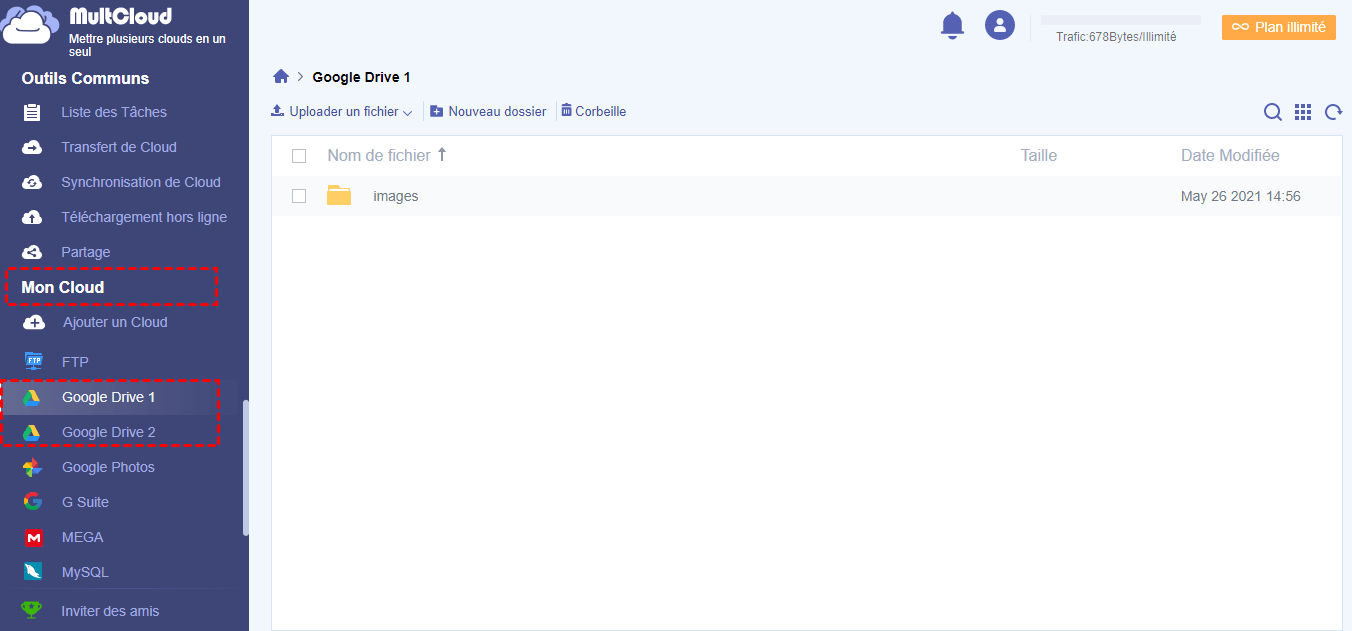Click the Taille column header
The height and width of the screenshot is (631, 1352).
[1039, 155]
